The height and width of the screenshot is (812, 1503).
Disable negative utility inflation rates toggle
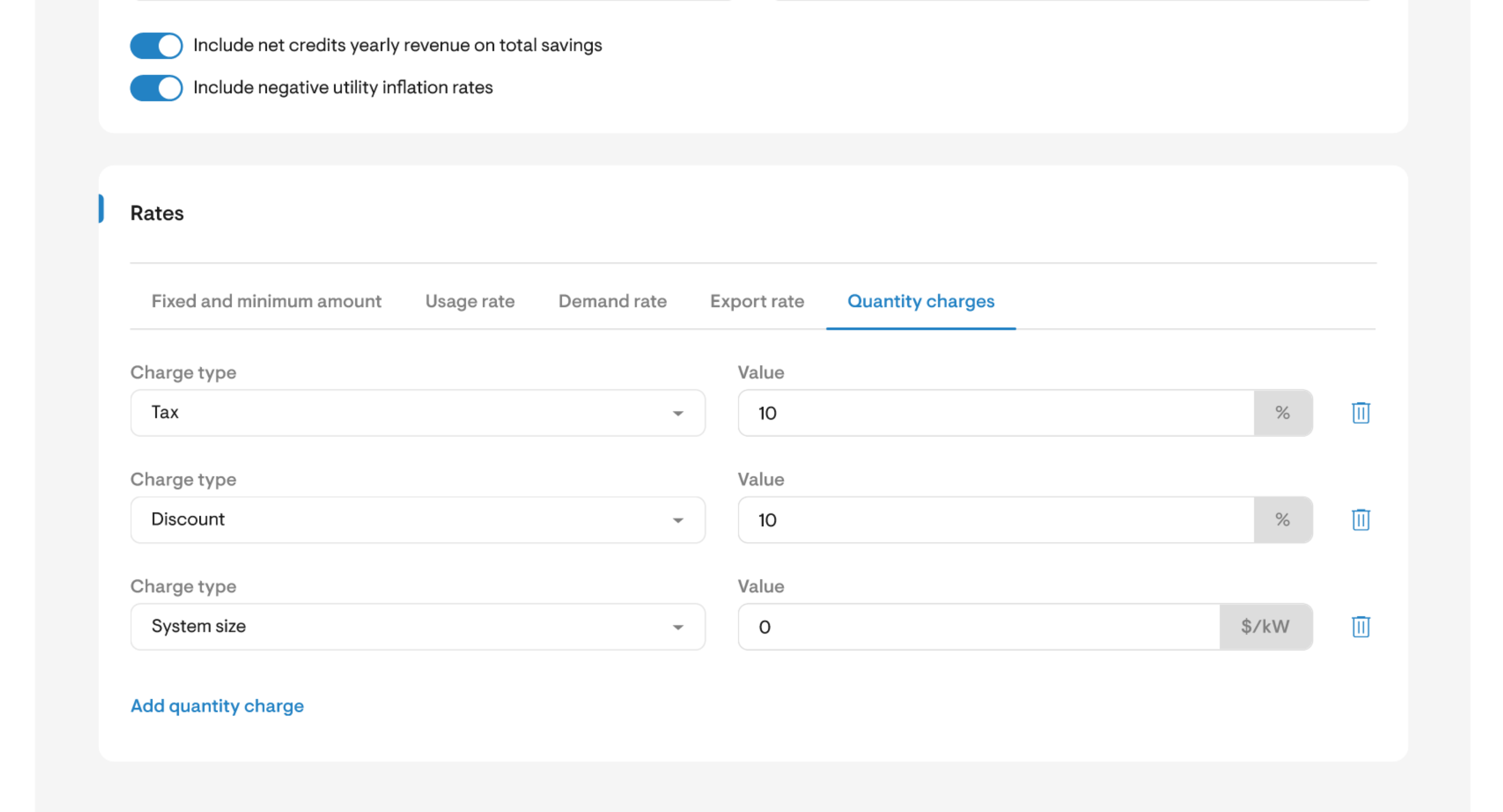[156, 88]
